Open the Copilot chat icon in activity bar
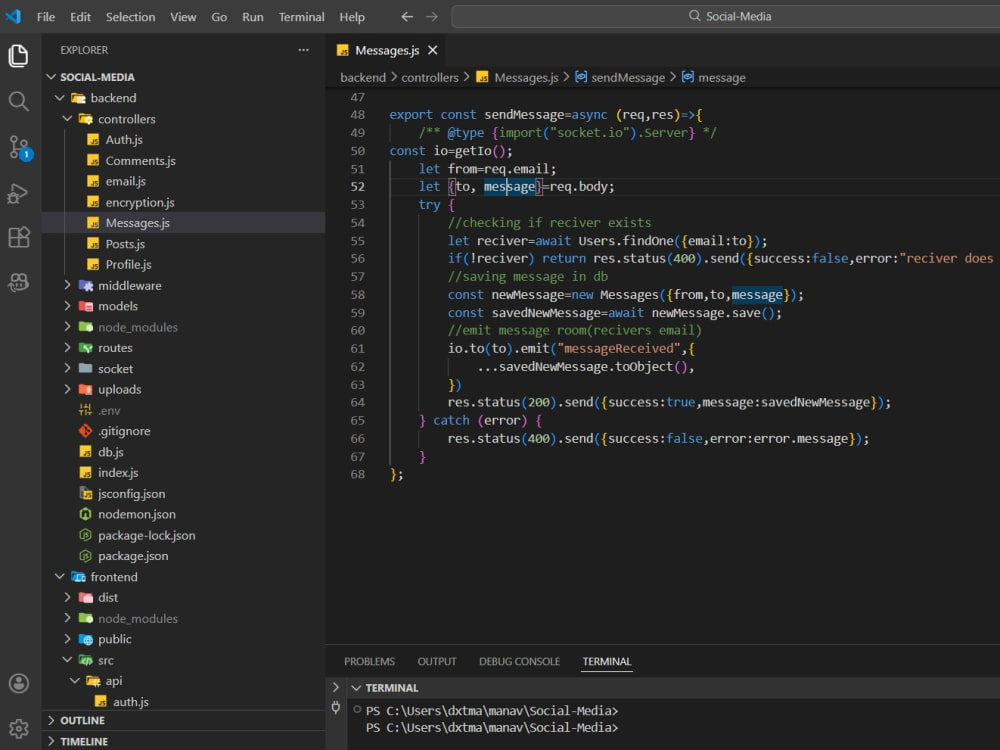Image resolution: width=1000 pixels, height=750 pixels. (x=18, y=282)
